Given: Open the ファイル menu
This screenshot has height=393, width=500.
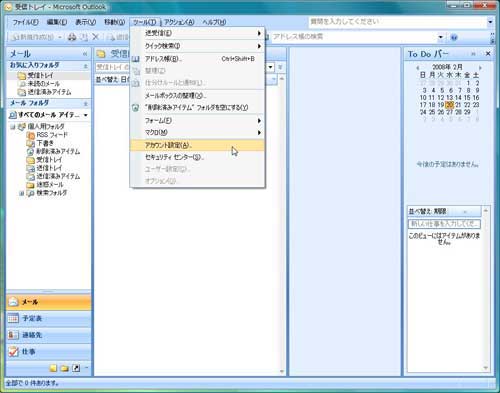Looking at the screenshot, I should 25,22.
